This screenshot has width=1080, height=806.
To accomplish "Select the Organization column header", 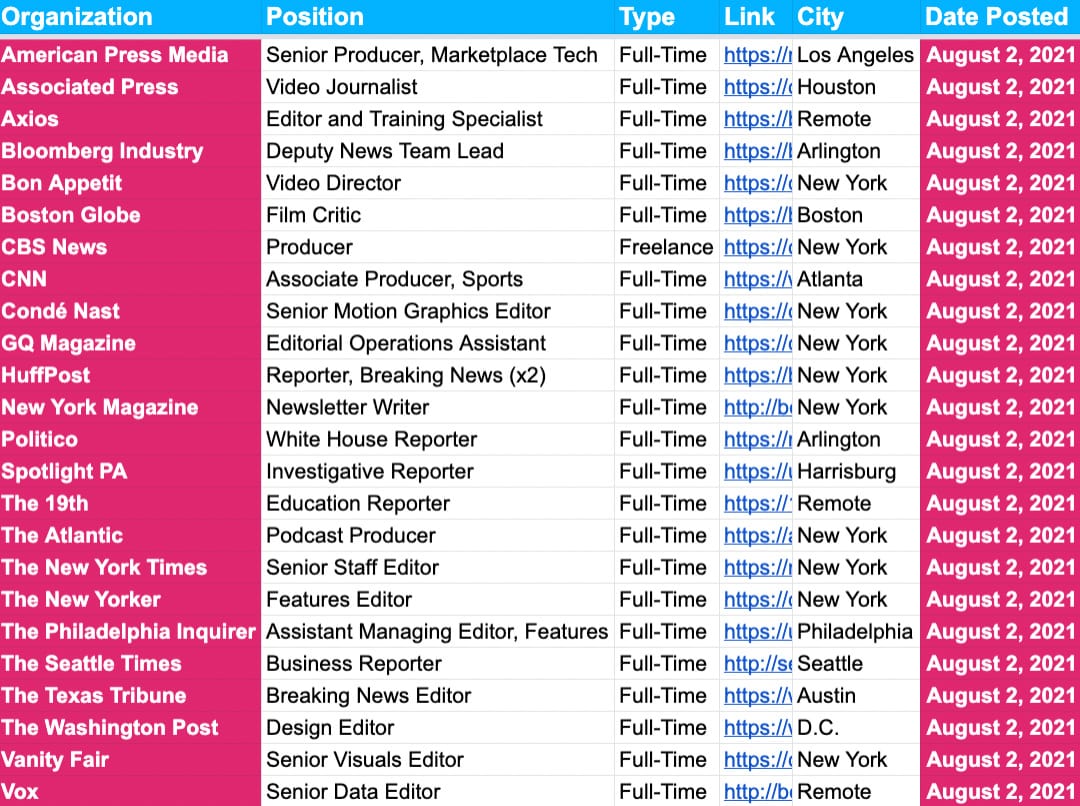I will 78,17.
